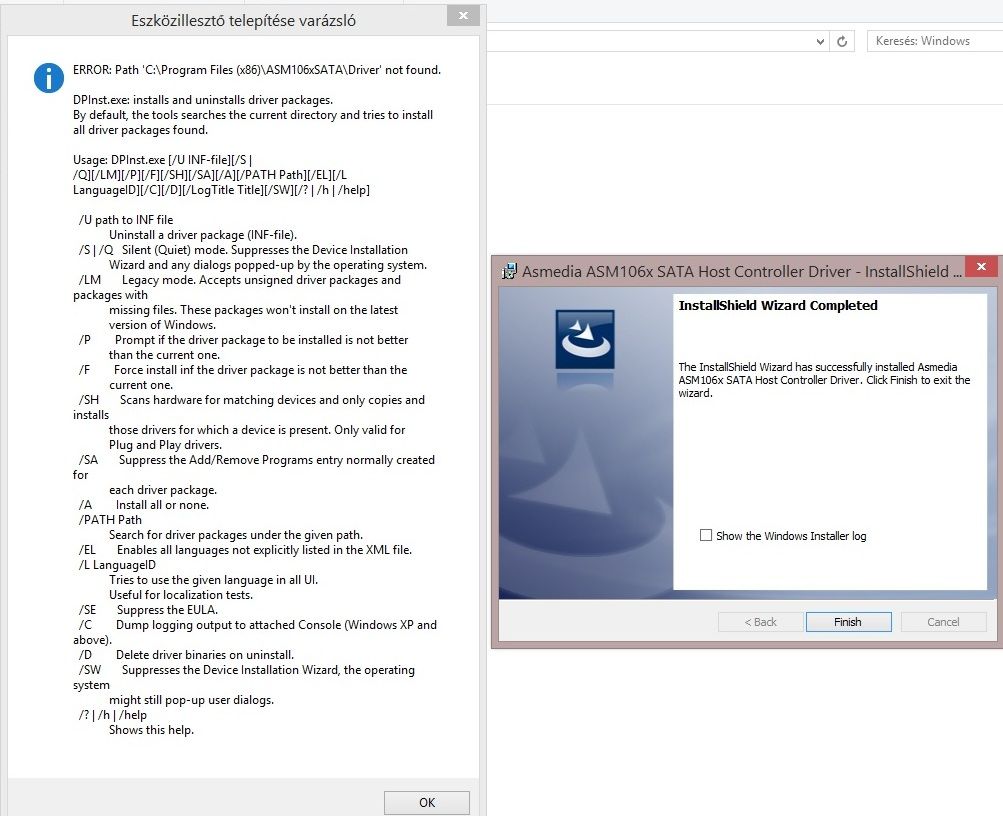Refresh the Explorer address bar
Image resolution: width=1003 pixels, height=816 pixels.
842,41
